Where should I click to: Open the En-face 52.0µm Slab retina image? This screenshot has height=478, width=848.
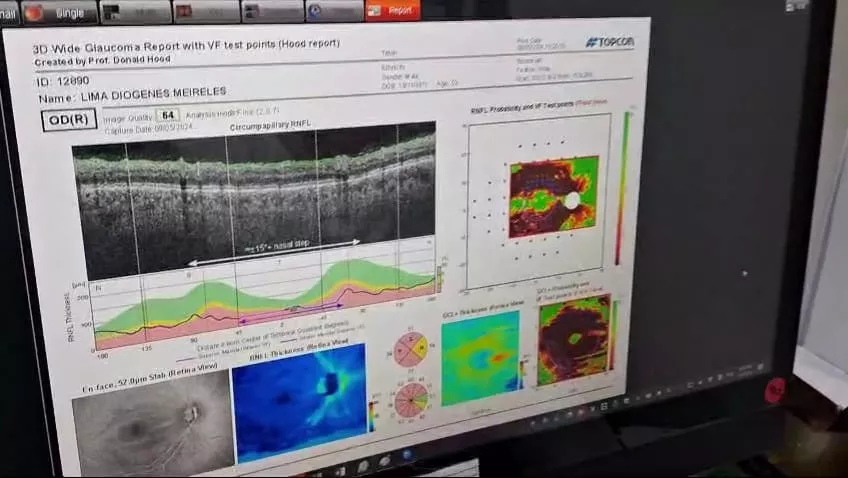click(153, 424)
